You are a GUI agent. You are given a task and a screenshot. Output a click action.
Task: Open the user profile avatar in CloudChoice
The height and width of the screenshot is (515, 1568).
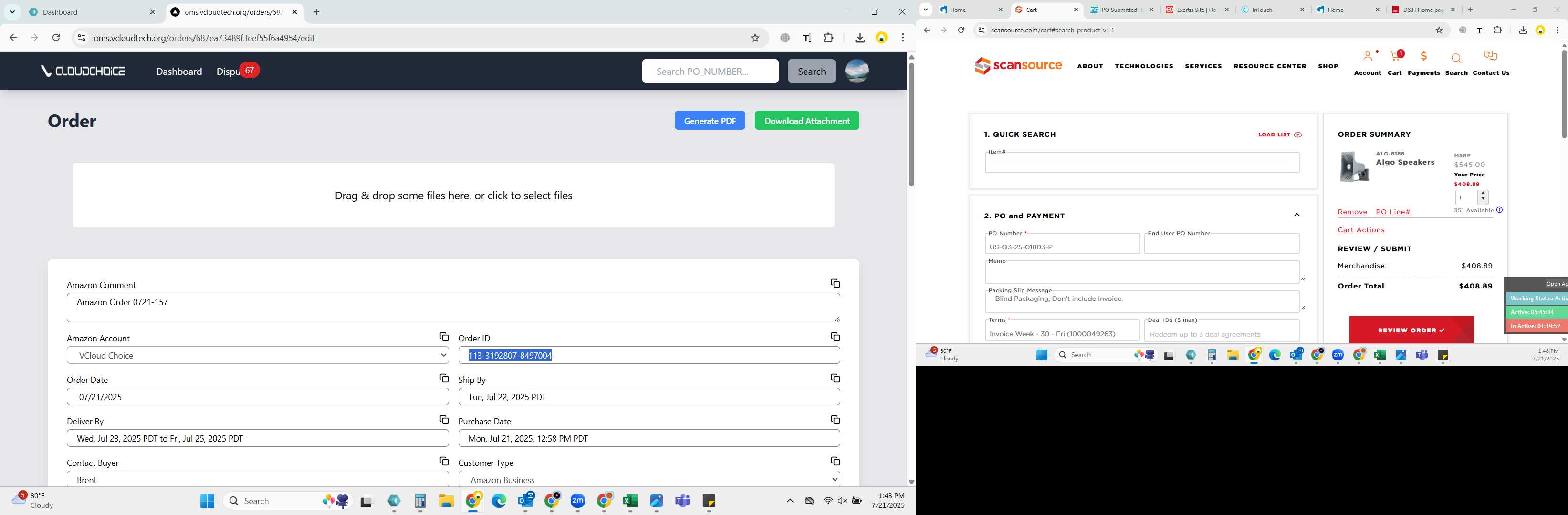(x=857, y=71)
